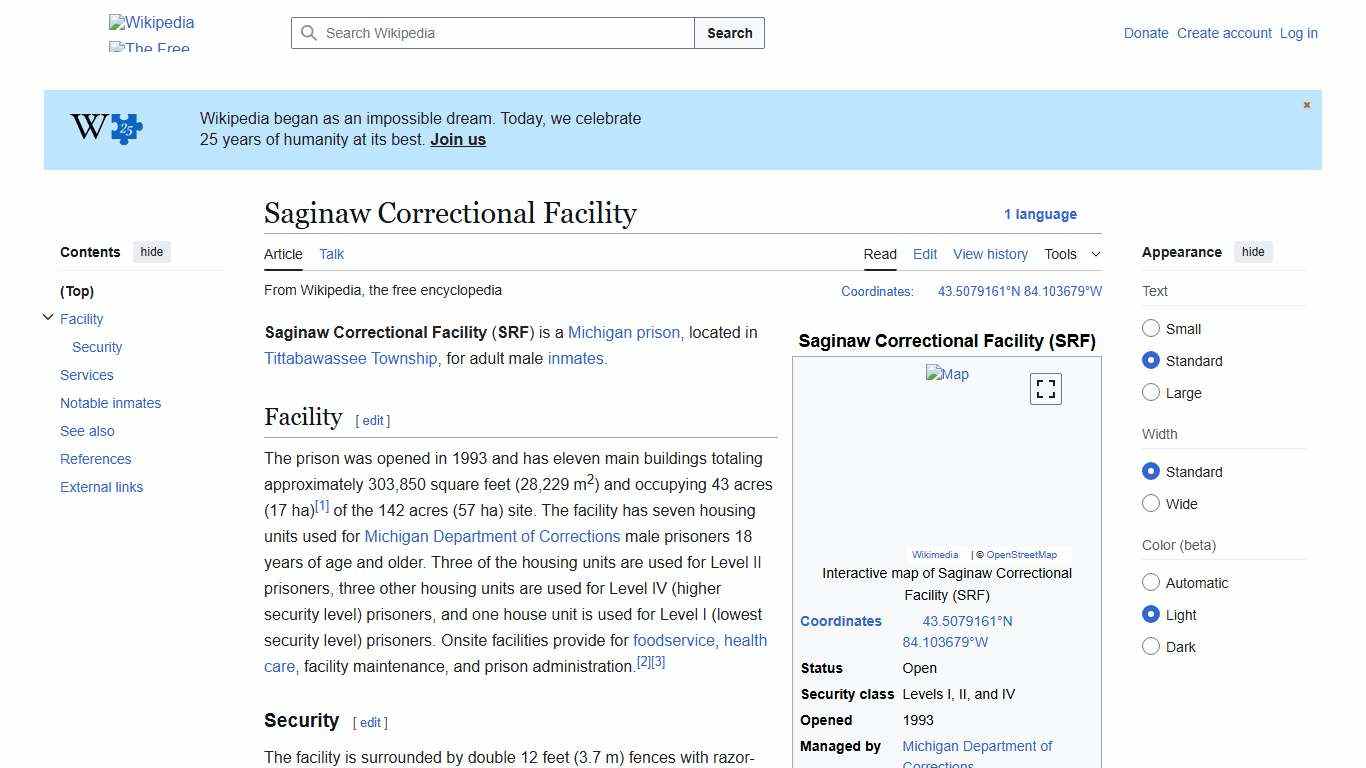Click the Donate link

[1146, 33]
